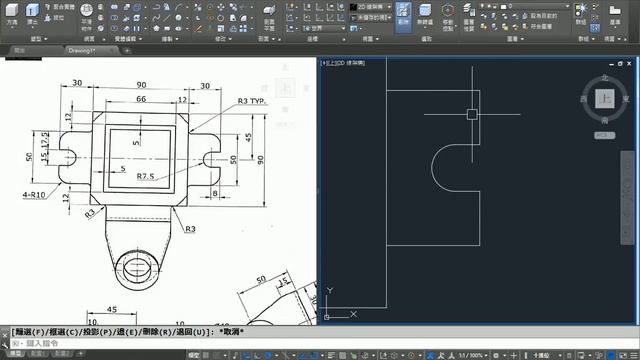Toggle snap mode in status bar
This screenshot has height=360, width=640.
pos(216,356)
